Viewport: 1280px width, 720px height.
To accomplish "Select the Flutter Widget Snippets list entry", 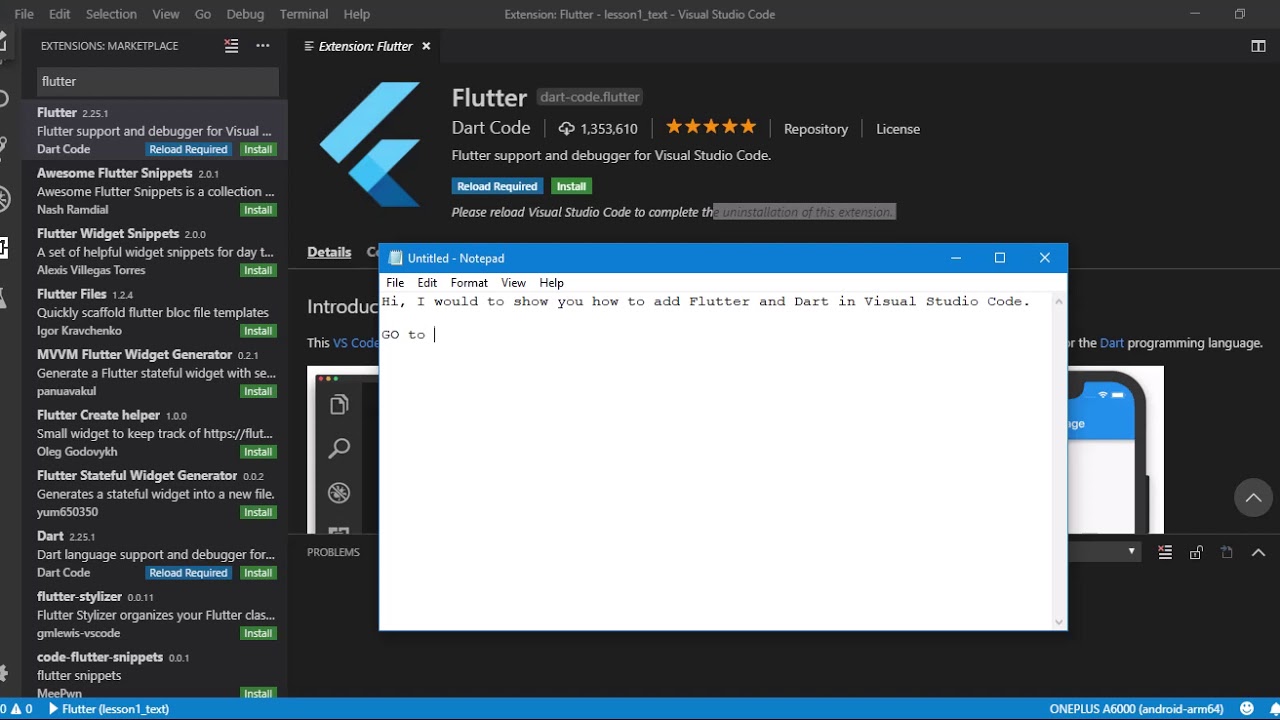I will [x=155, y=251].
